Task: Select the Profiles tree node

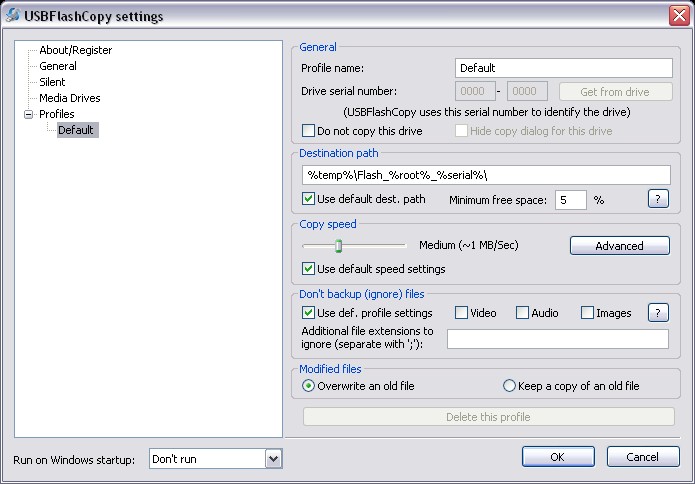Action: pyautogui.click(x=56, y=114)
